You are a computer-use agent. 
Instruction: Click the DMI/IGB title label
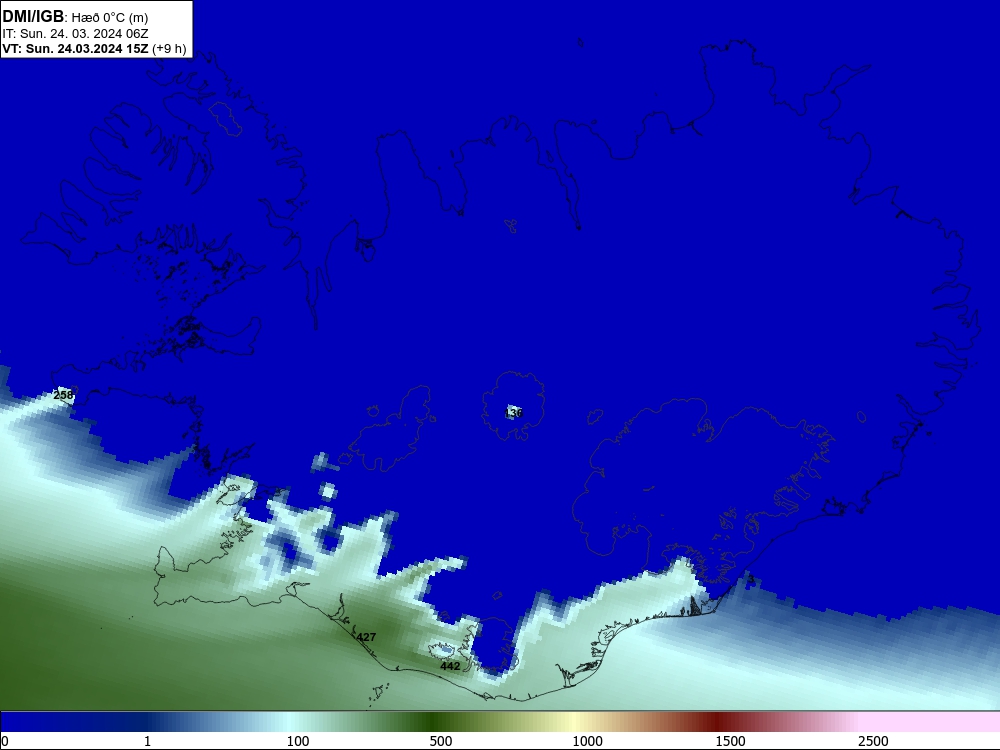tap(33, 16)
